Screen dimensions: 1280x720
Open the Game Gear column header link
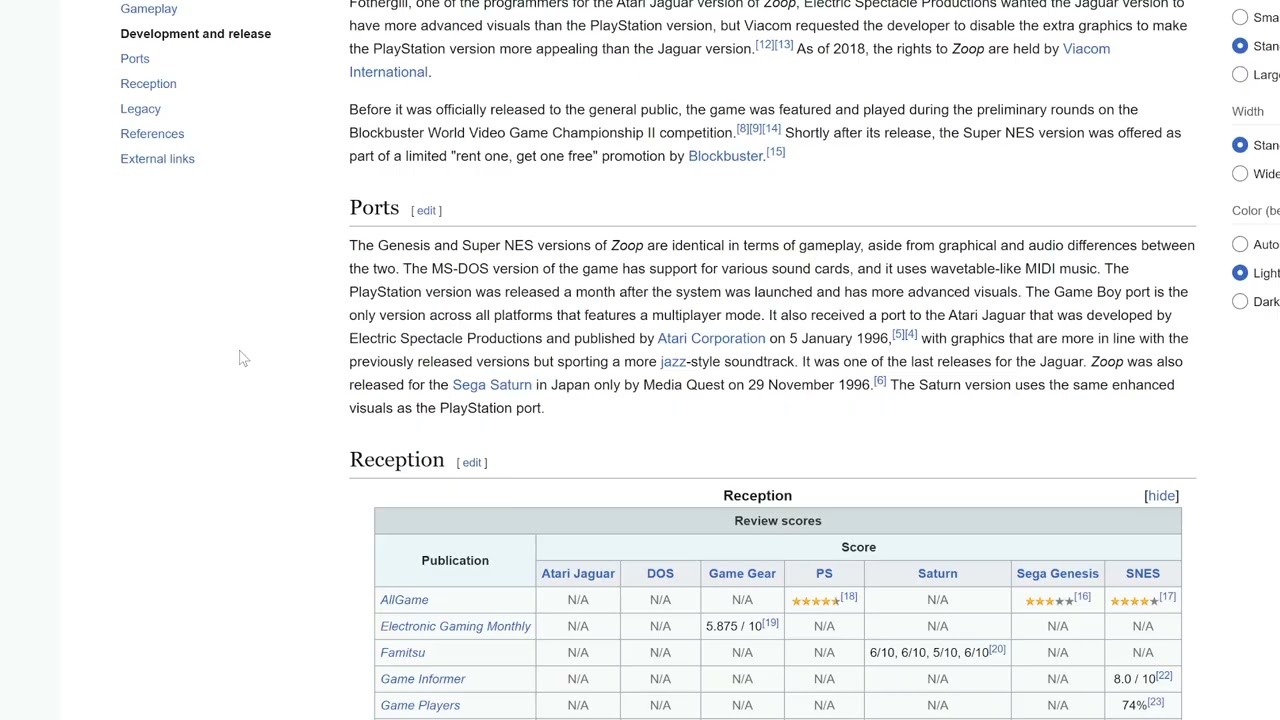coord(742,573)
